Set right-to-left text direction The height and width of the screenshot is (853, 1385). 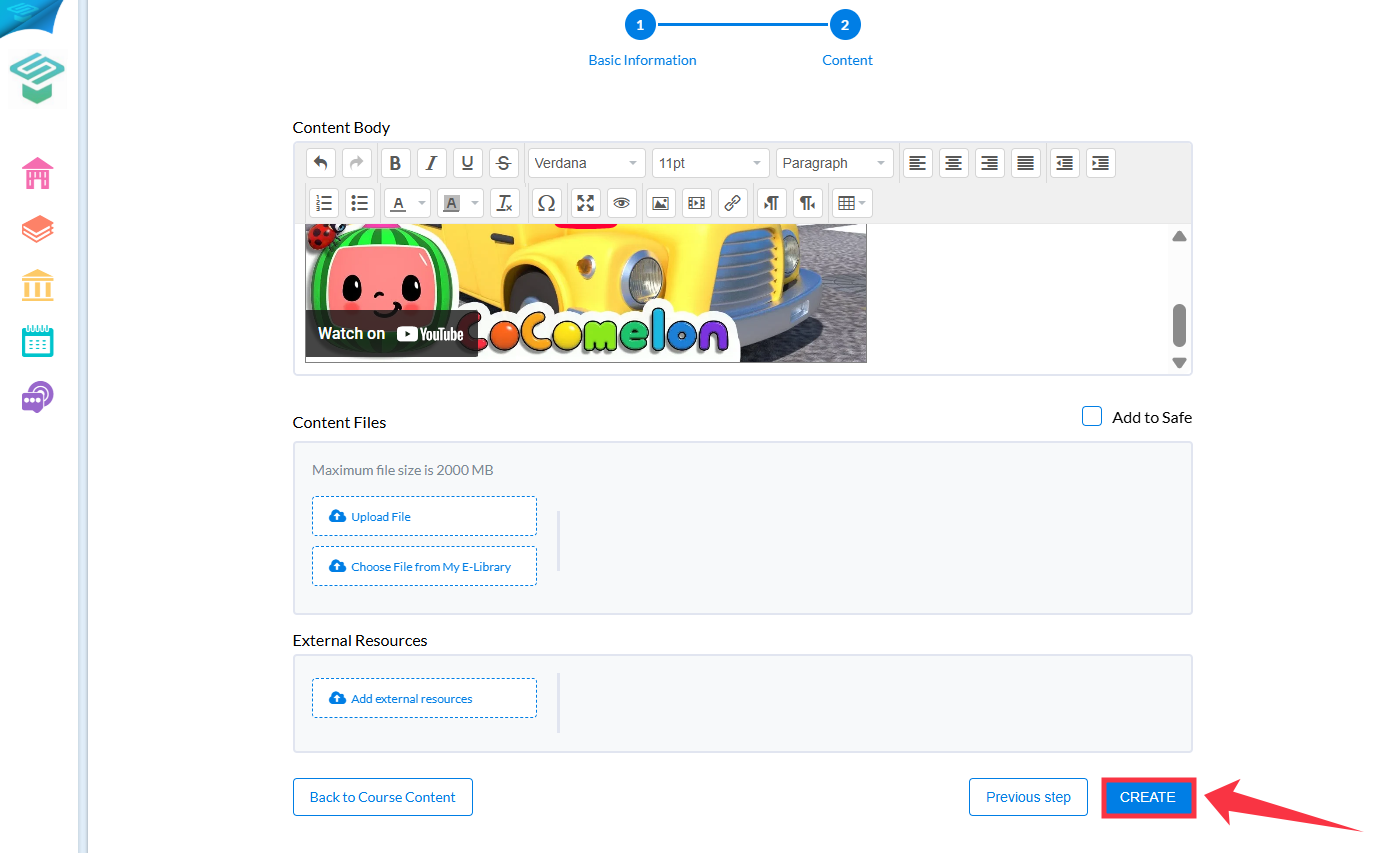(808, 203)
